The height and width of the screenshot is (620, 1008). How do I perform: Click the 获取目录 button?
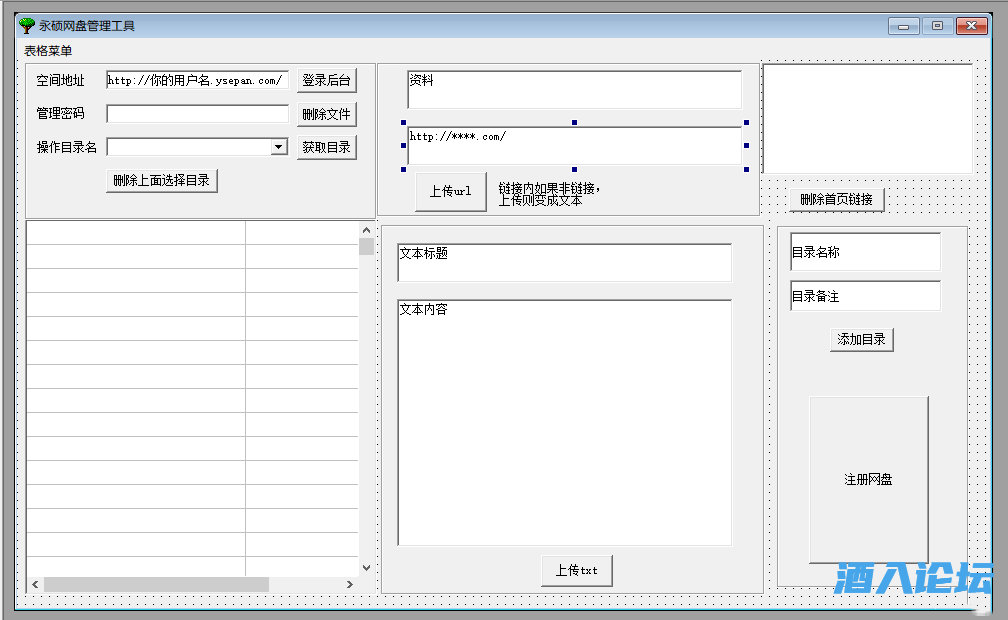coord(325,146)
